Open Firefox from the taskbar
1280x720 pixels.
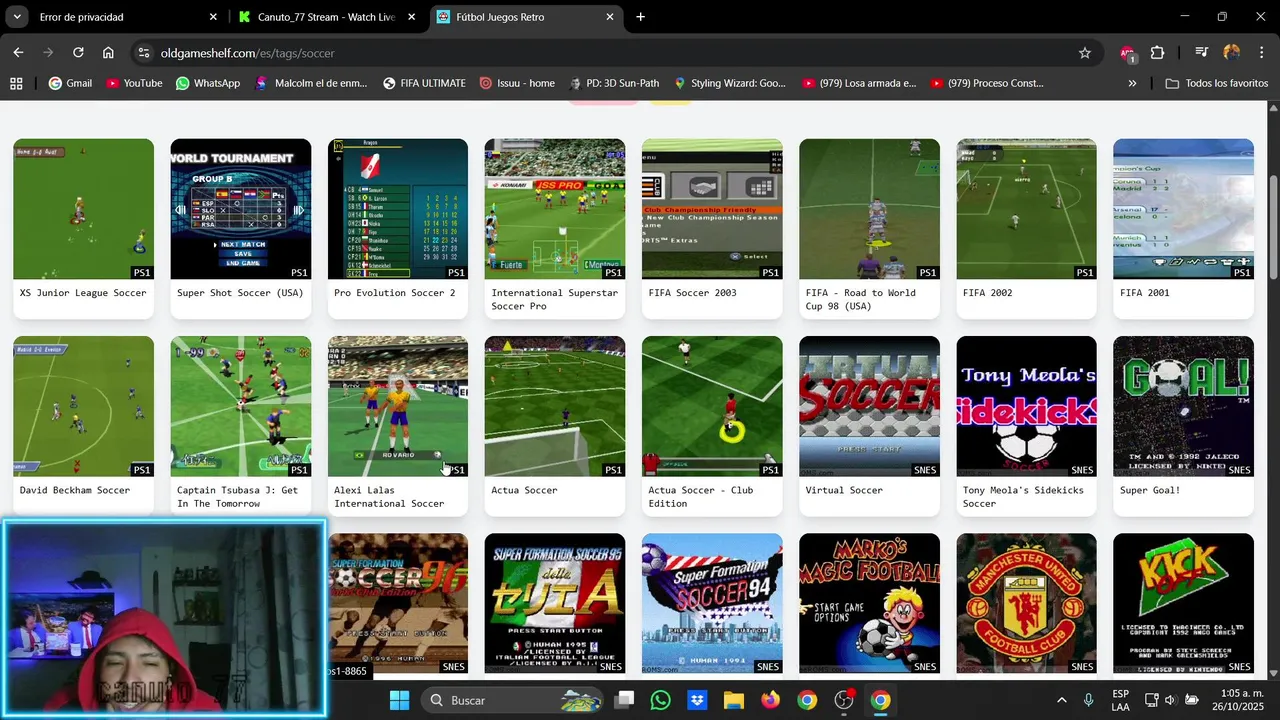(770, 700)
